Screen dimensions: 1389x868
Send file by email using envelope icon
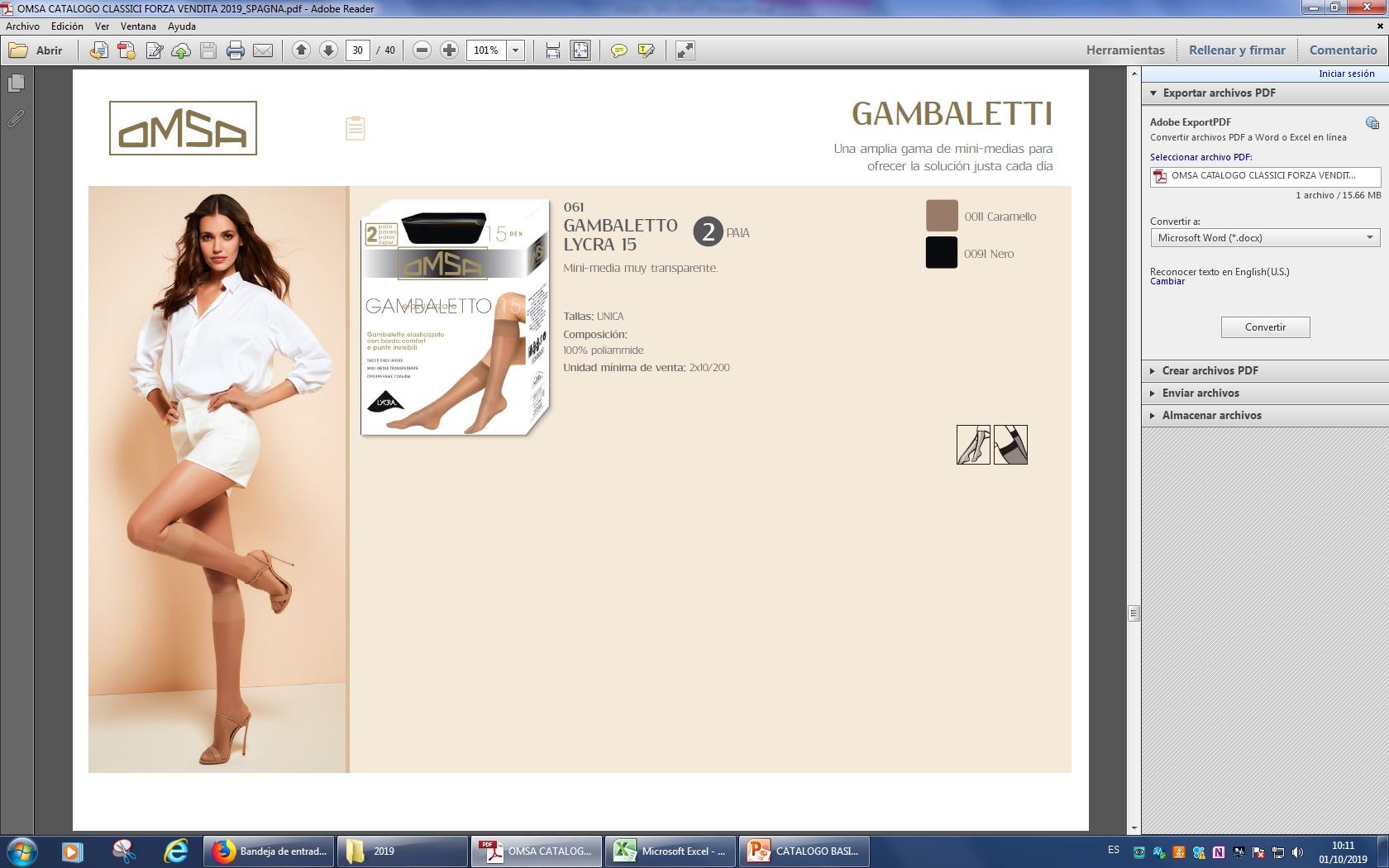point(263,50)
